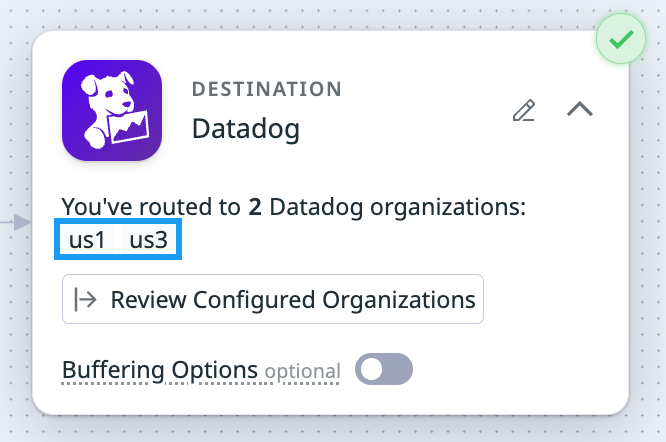Image resolution: width=666 pixels, height=442 pixels.
Task: Click the input connector arrow on the left edge
Action: tap(20, 222)
